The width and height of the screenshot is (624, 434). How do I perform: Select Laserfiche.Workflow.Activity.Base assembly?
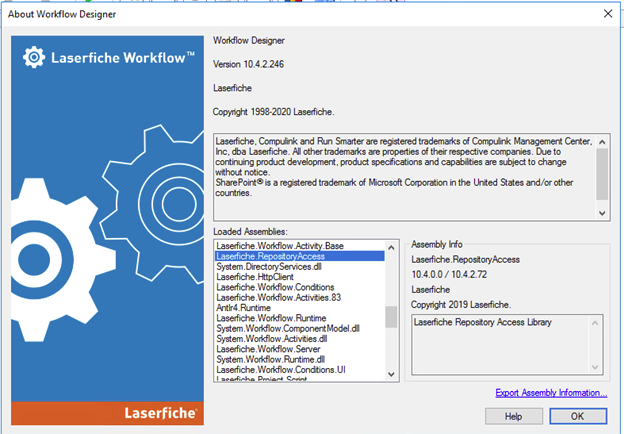(x=300, y=246)
